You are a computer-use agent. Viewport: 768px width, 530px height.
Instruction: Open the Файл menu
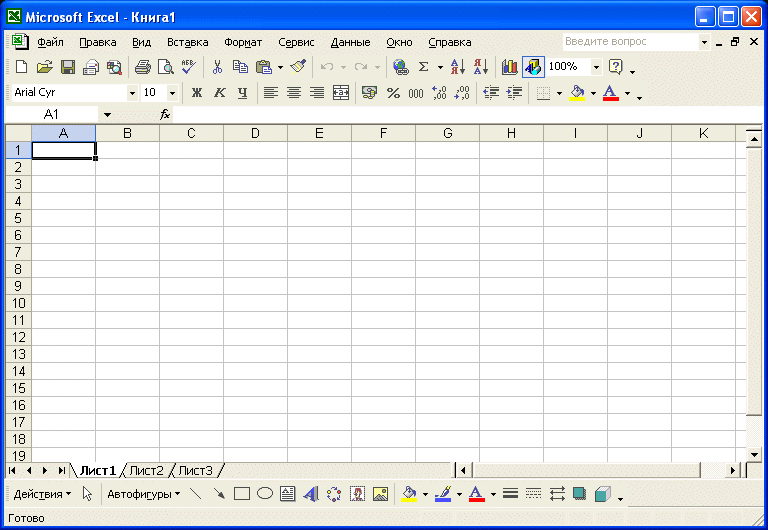tap(50, 42)
